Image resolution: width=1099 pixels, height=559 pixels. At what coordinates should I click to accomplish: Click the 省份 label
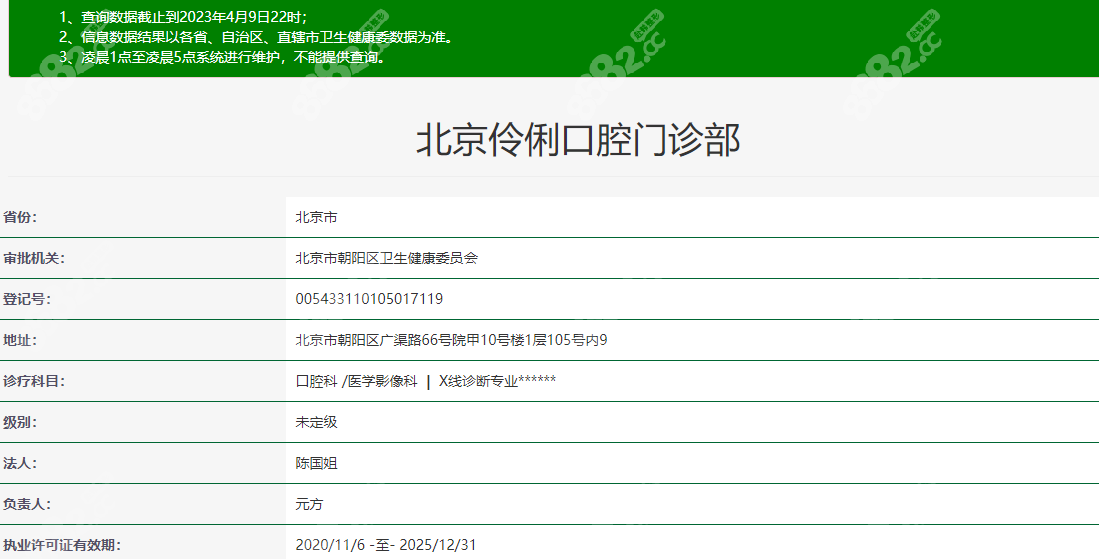pyautogui.click(x=20, y=217)
